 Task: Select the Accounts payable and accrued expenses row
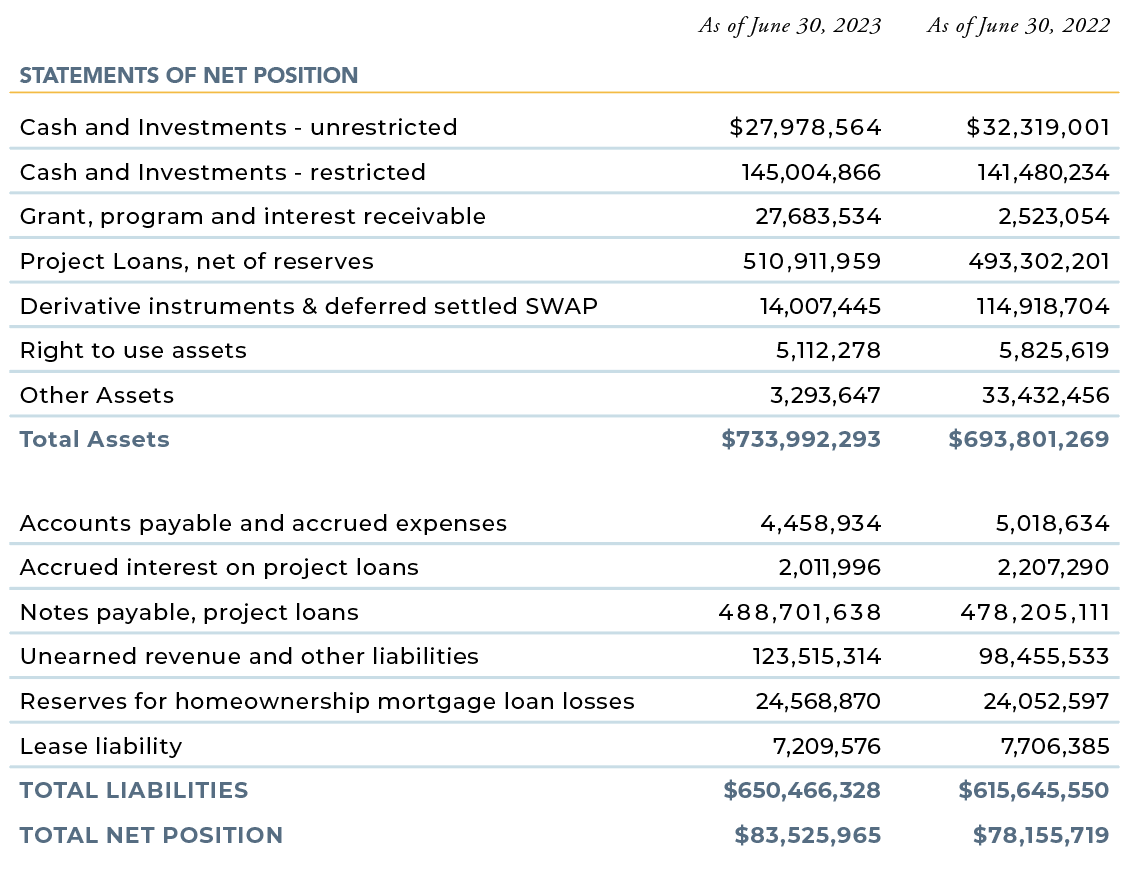click(262, 523)
